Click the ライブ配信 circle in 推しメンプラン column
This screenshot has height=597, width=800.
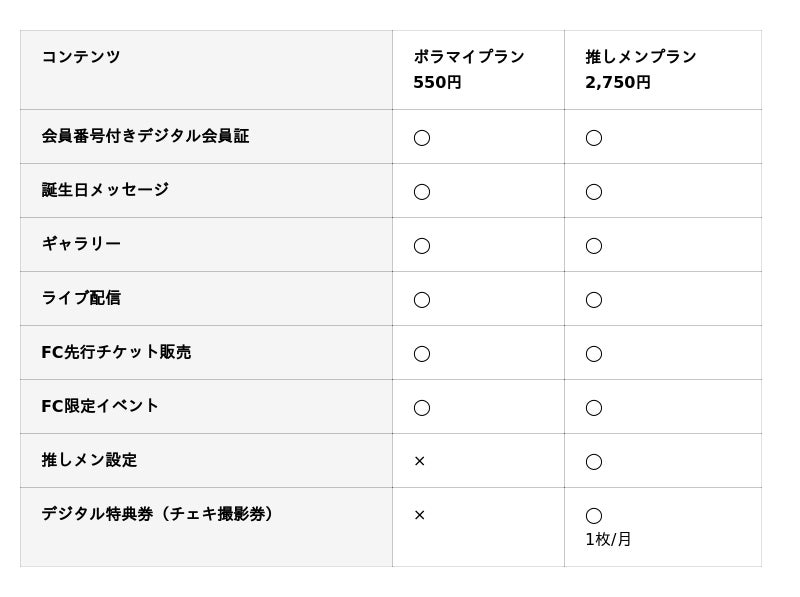(x=594, y=299)
